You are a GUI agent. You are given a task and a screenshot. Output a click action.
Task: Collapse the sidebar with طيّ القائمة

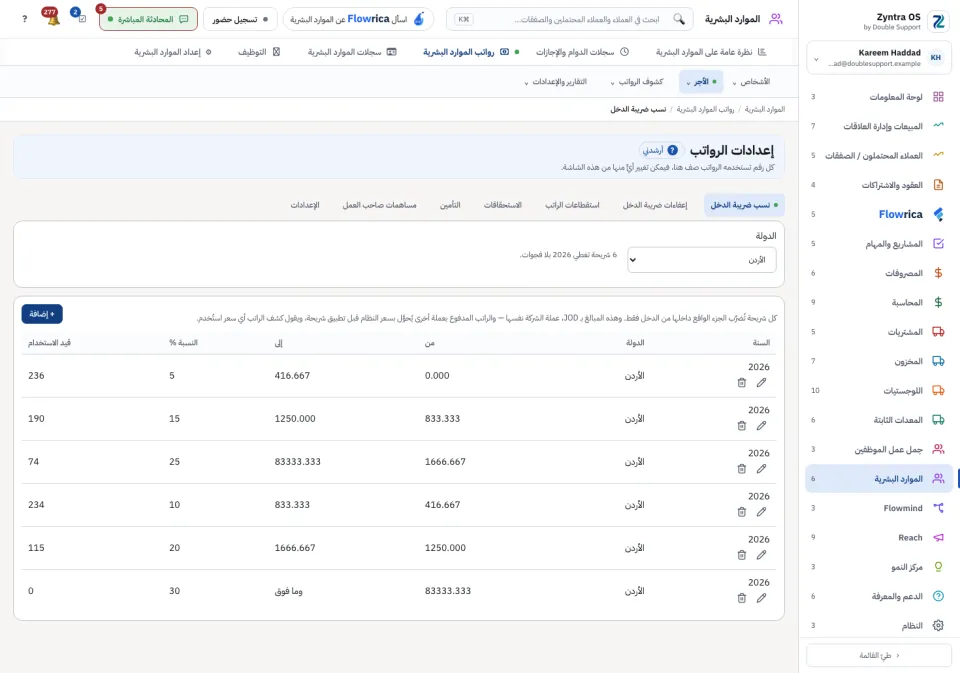point(879,655)
